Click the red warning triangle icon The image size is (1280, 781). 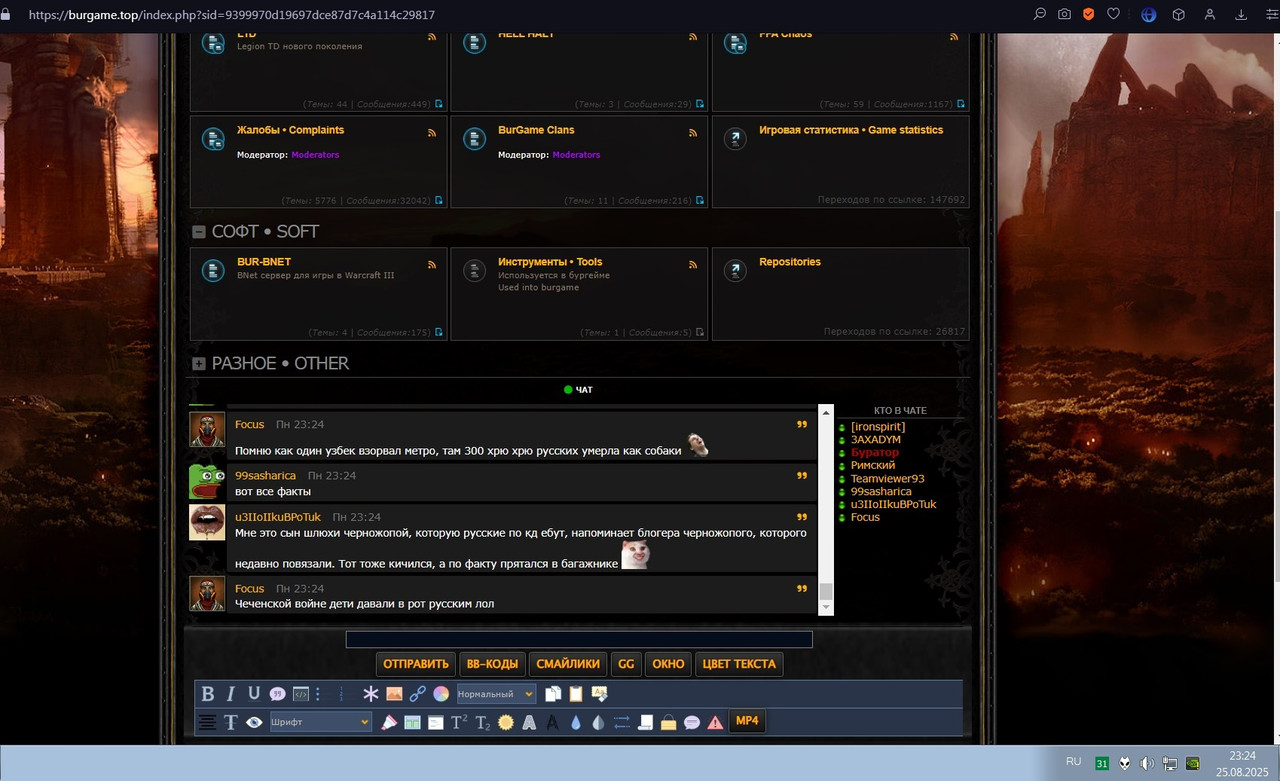716,722
